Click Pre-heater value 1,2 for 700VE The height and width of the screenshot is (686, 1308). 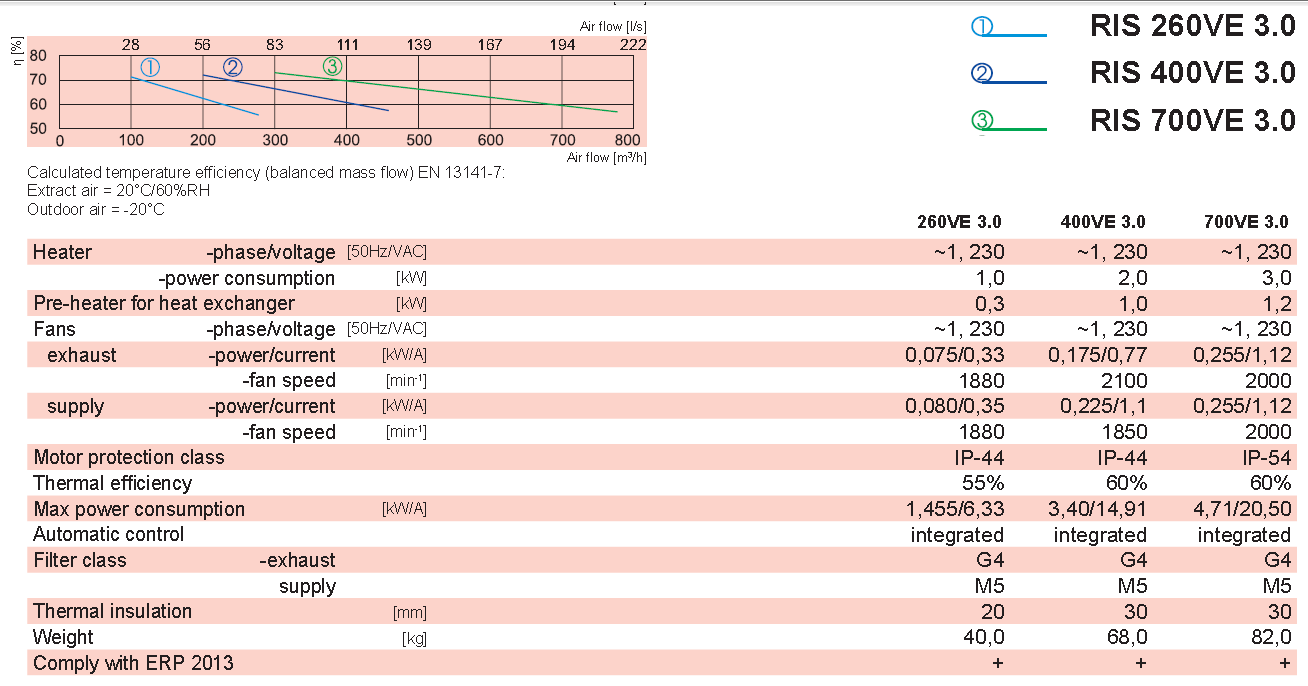click(1278, 303)
